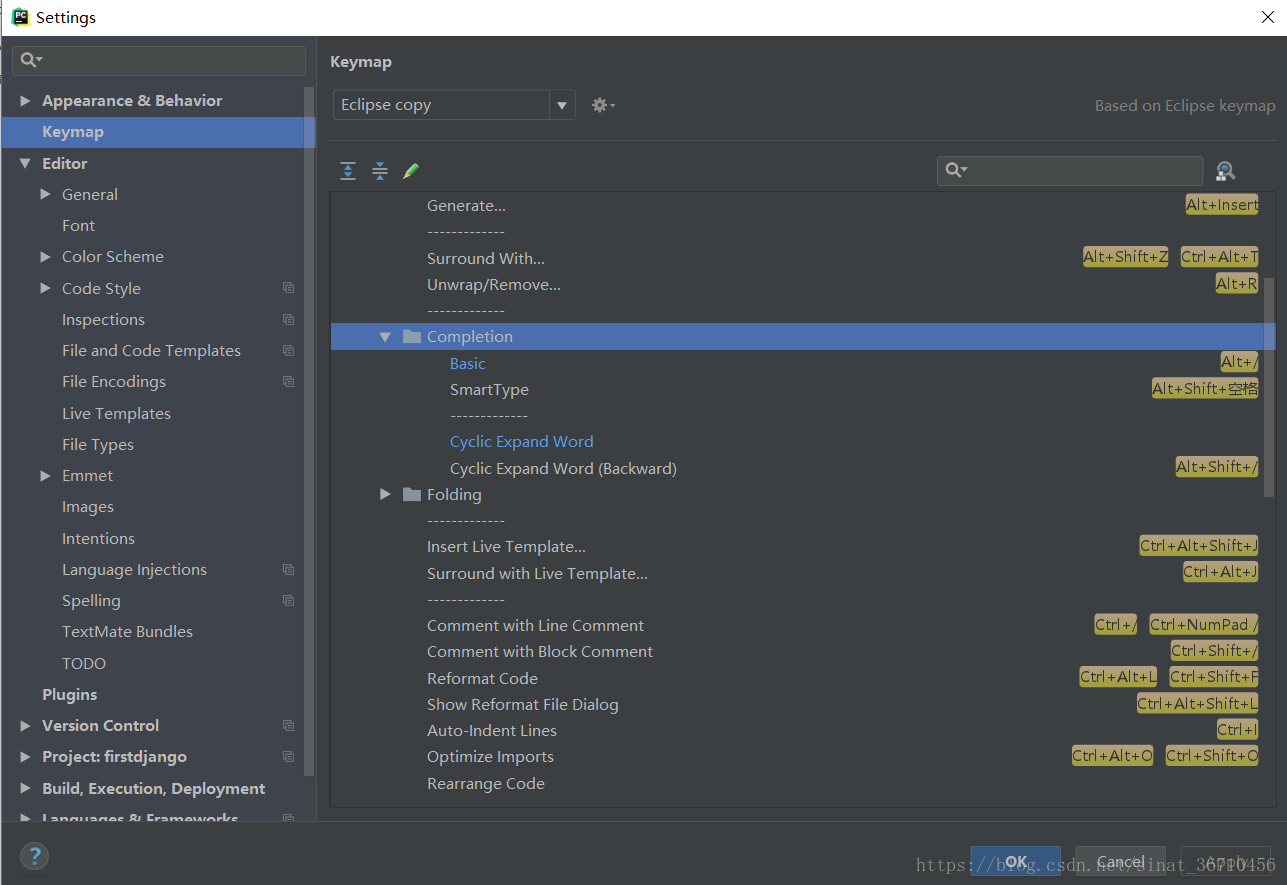
Task: Click Find Actions by Shortcut icon
Action: tap(1226, 171)
